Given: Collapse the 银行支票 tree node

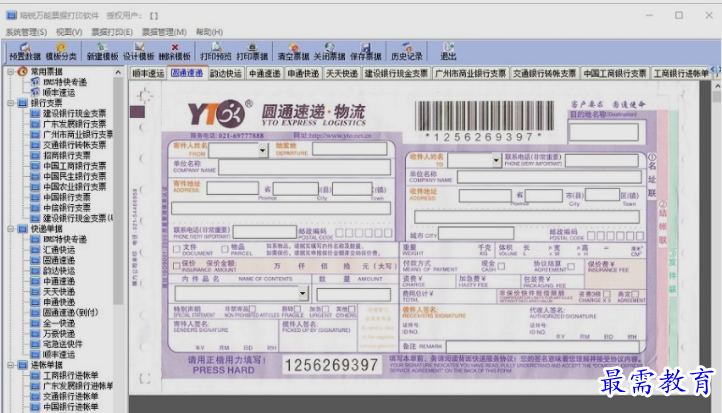Looking at the screenshot, I should [11, 103].
